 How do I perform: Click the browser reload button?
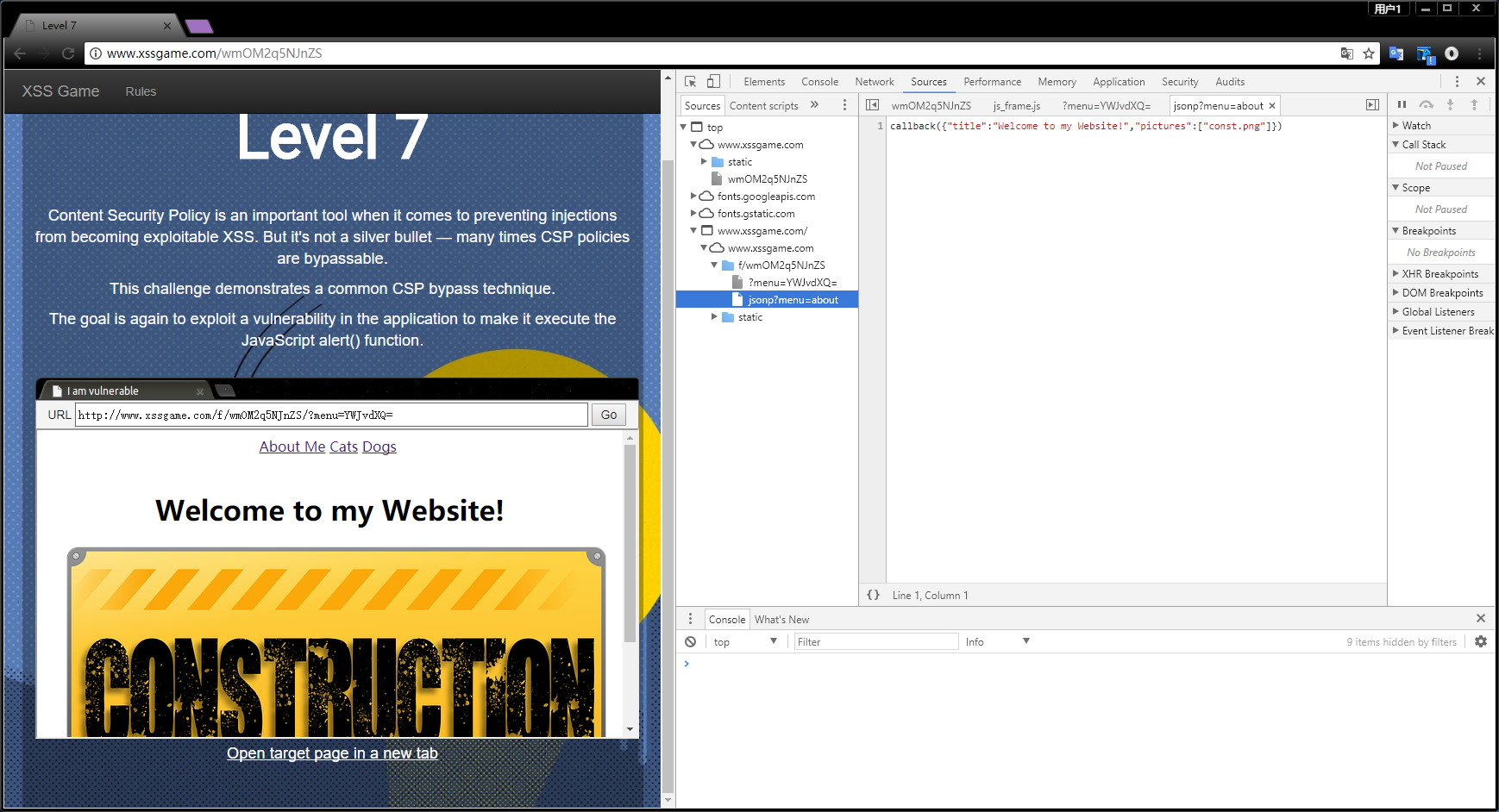point(68,53)
